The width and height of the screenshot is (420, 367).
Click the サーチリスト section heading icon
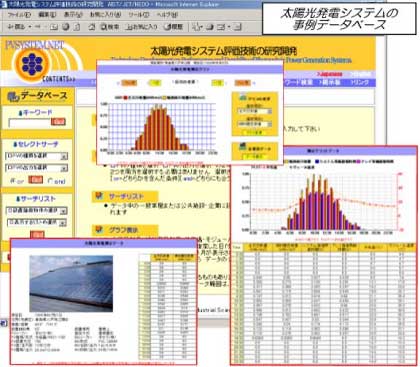click(x=99, y=196)
